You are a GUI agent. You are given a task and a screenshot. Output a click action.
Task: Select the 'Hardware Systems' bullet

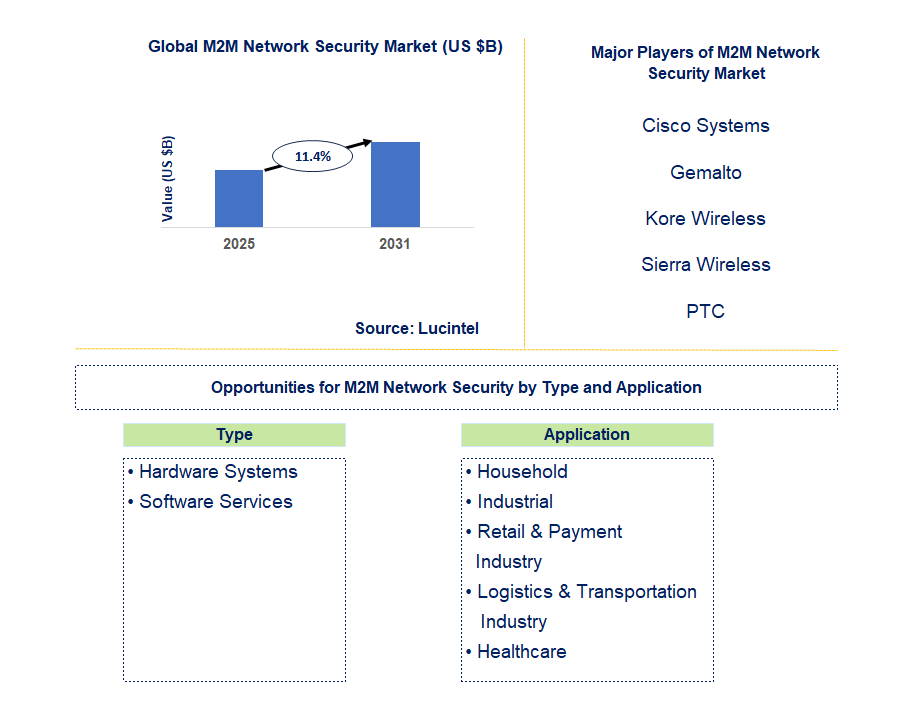tap(213, 472)
